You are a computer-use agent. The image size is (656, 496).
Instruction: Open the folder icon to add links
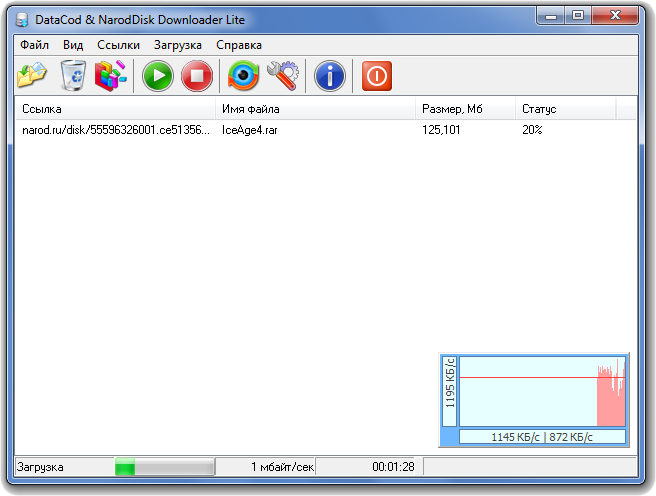click(x=32, y=76)
